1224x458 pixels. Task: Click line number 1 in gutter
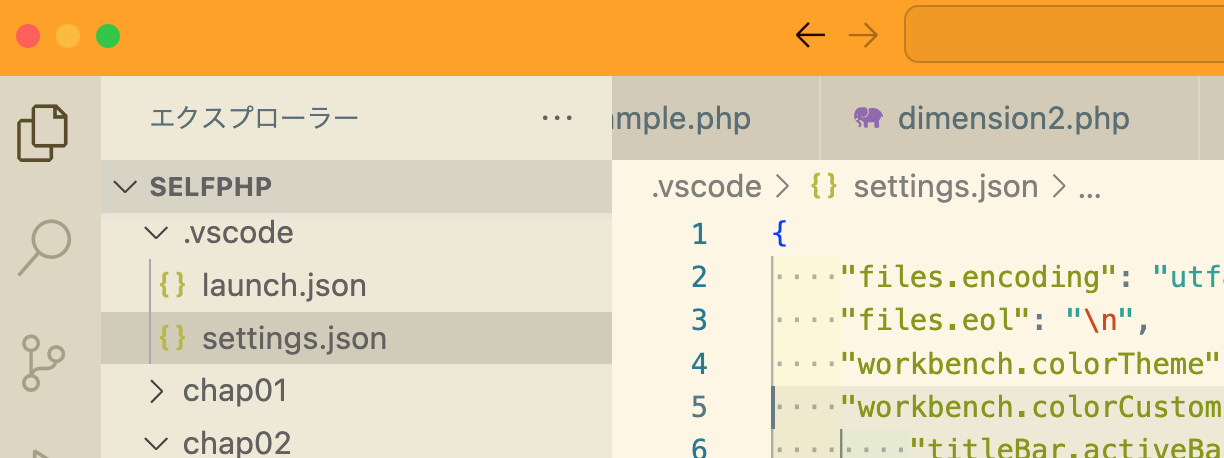698,234
